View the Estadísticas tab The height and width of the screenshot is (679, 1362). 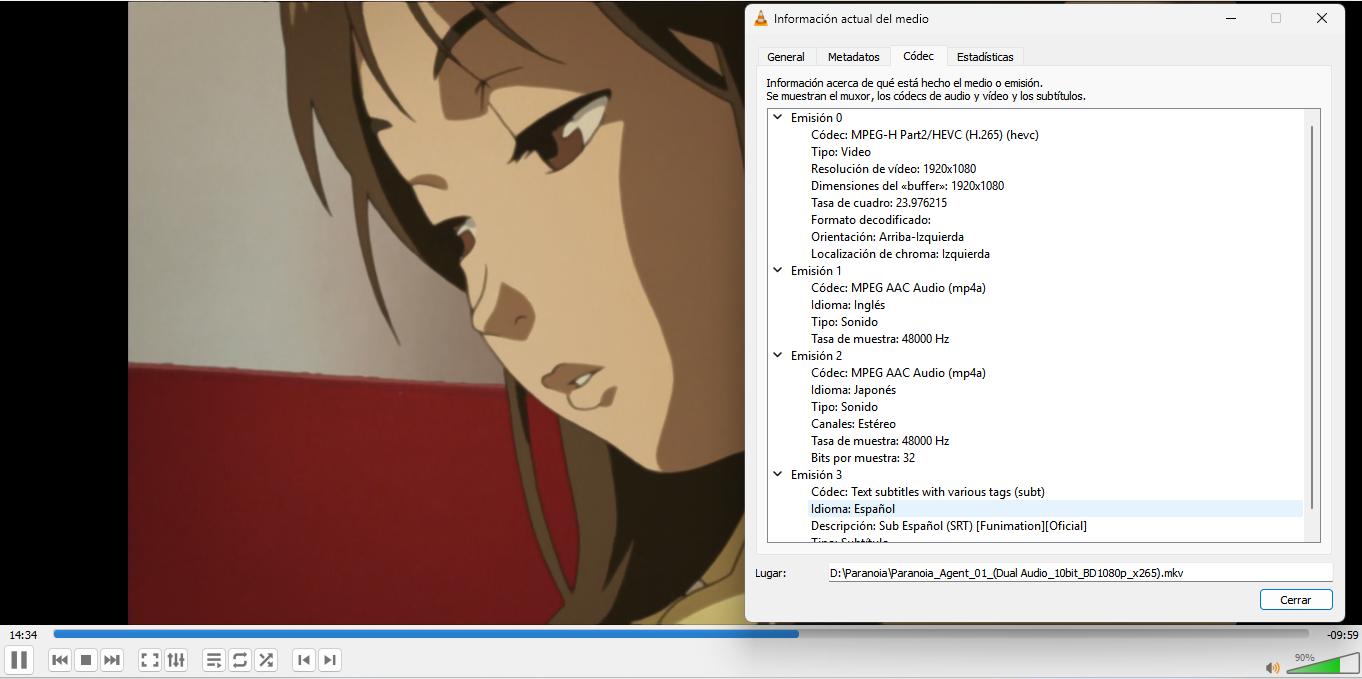click(x=985, y=57)
